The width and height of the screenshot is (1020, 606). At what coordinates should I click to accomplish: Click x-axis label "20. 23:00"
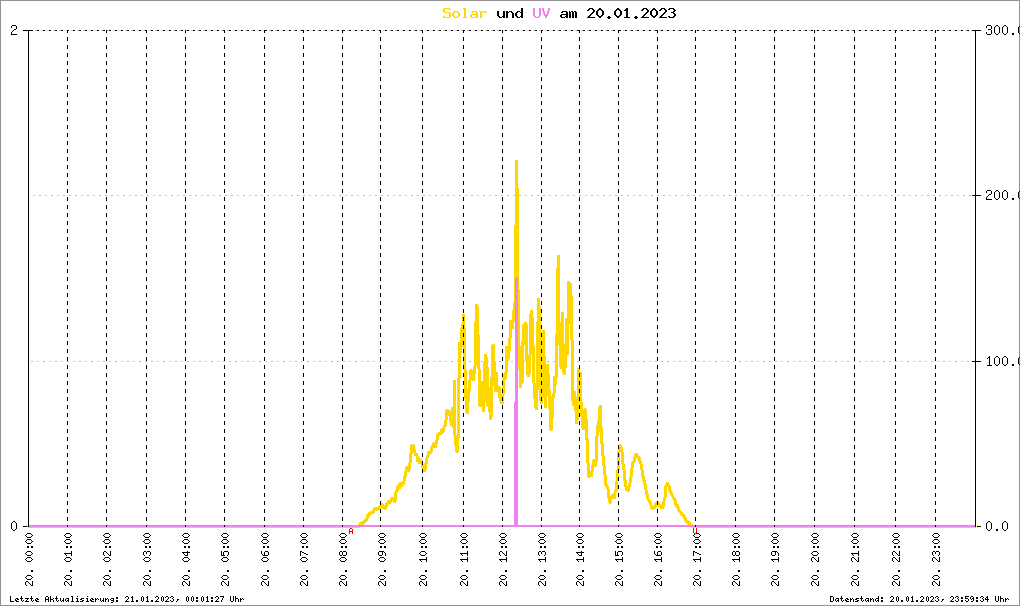pos(935,560)
